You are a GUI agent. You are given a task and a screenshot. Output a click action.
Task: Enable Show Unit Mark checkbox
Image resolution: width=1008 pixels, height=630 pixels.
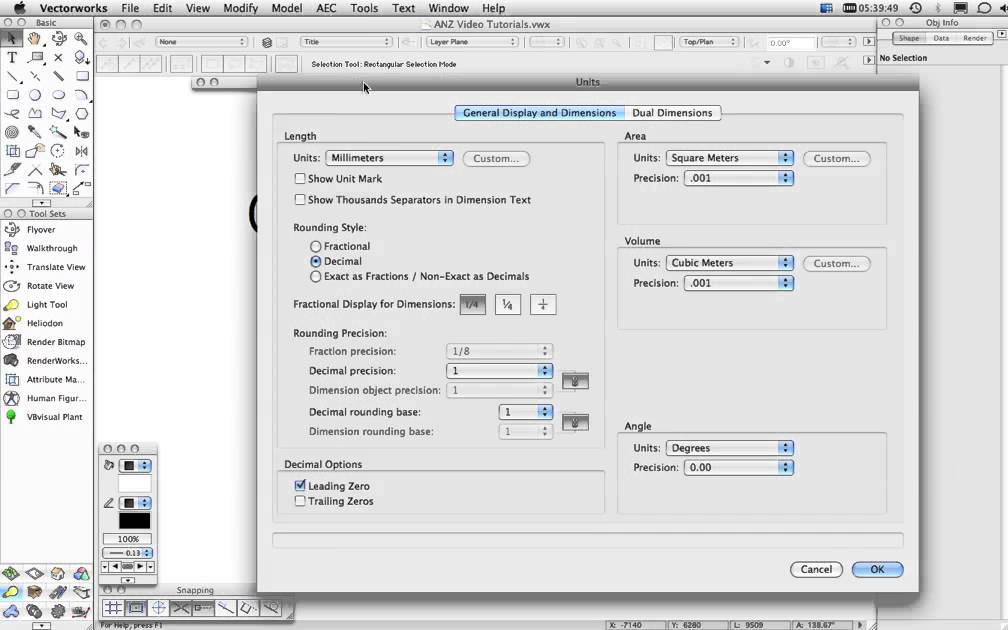[300, 179]
